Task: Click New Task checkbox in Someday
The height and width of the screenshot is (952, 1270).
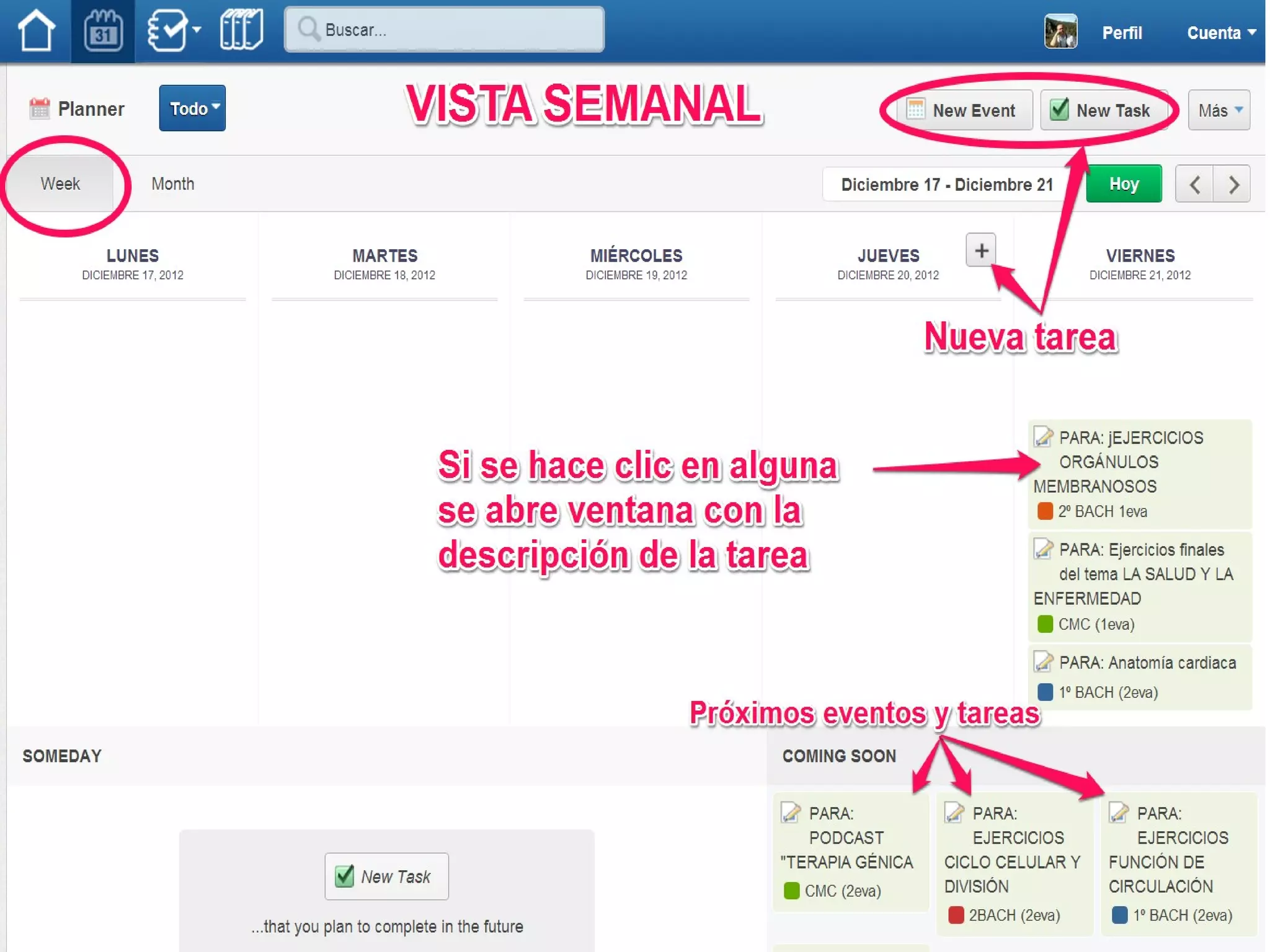Action: coord(345,876)
